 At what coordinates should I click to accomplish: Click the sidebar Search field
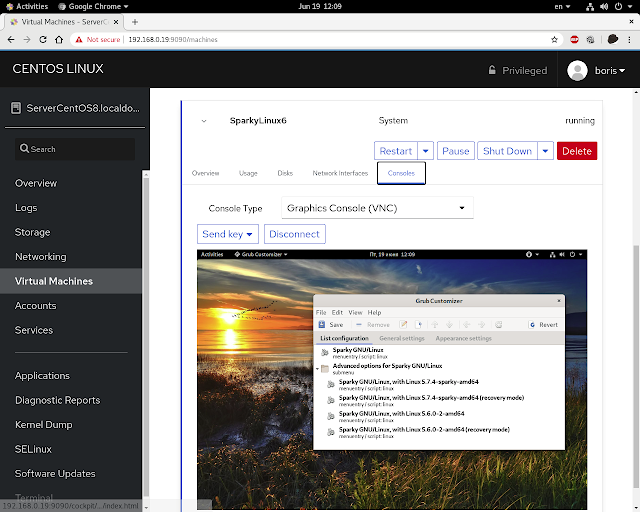pos(75,149)
